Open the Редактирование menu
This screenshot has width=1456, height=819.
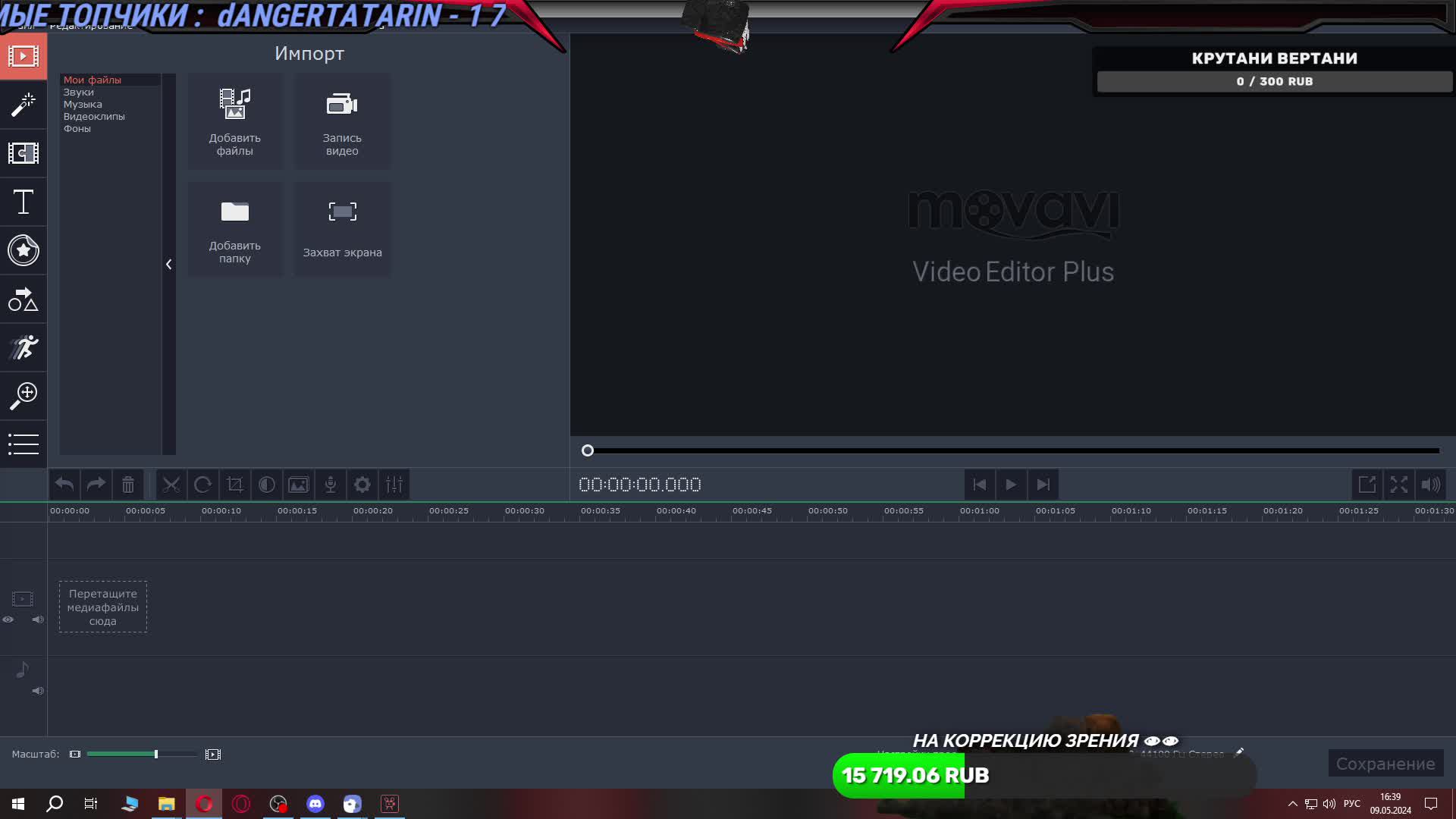91,24
